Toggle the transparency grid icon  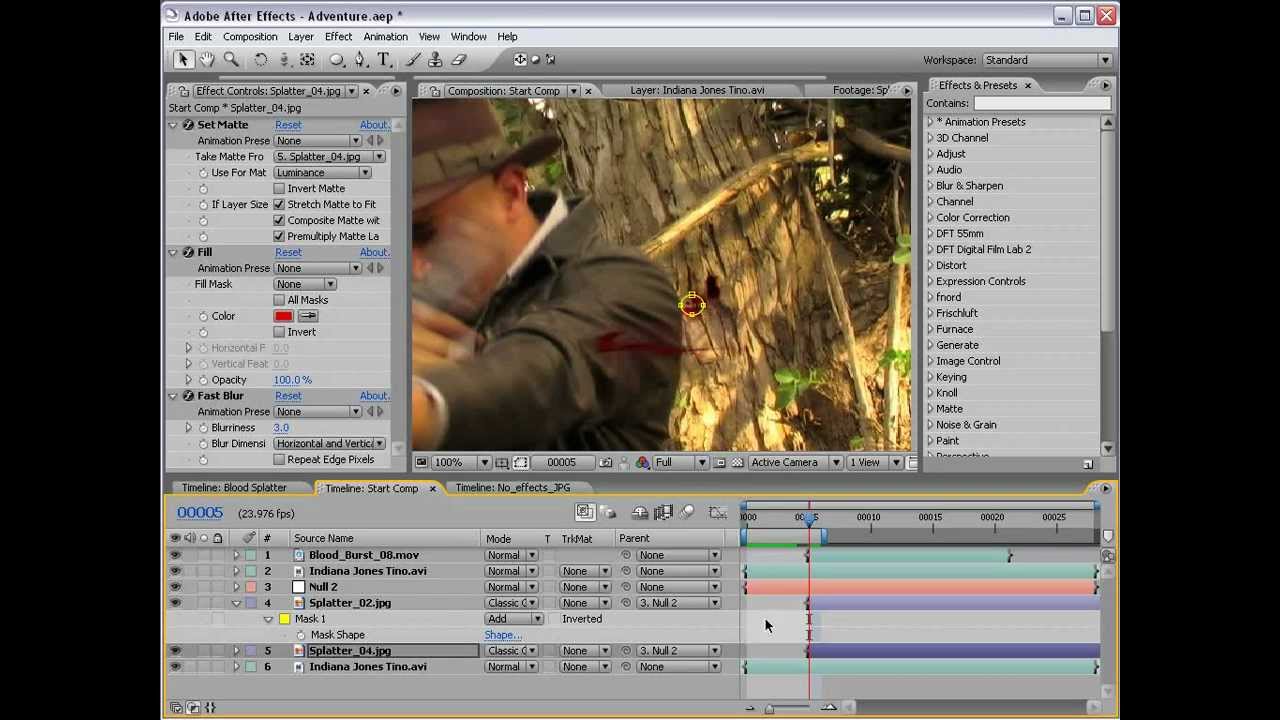737,463
